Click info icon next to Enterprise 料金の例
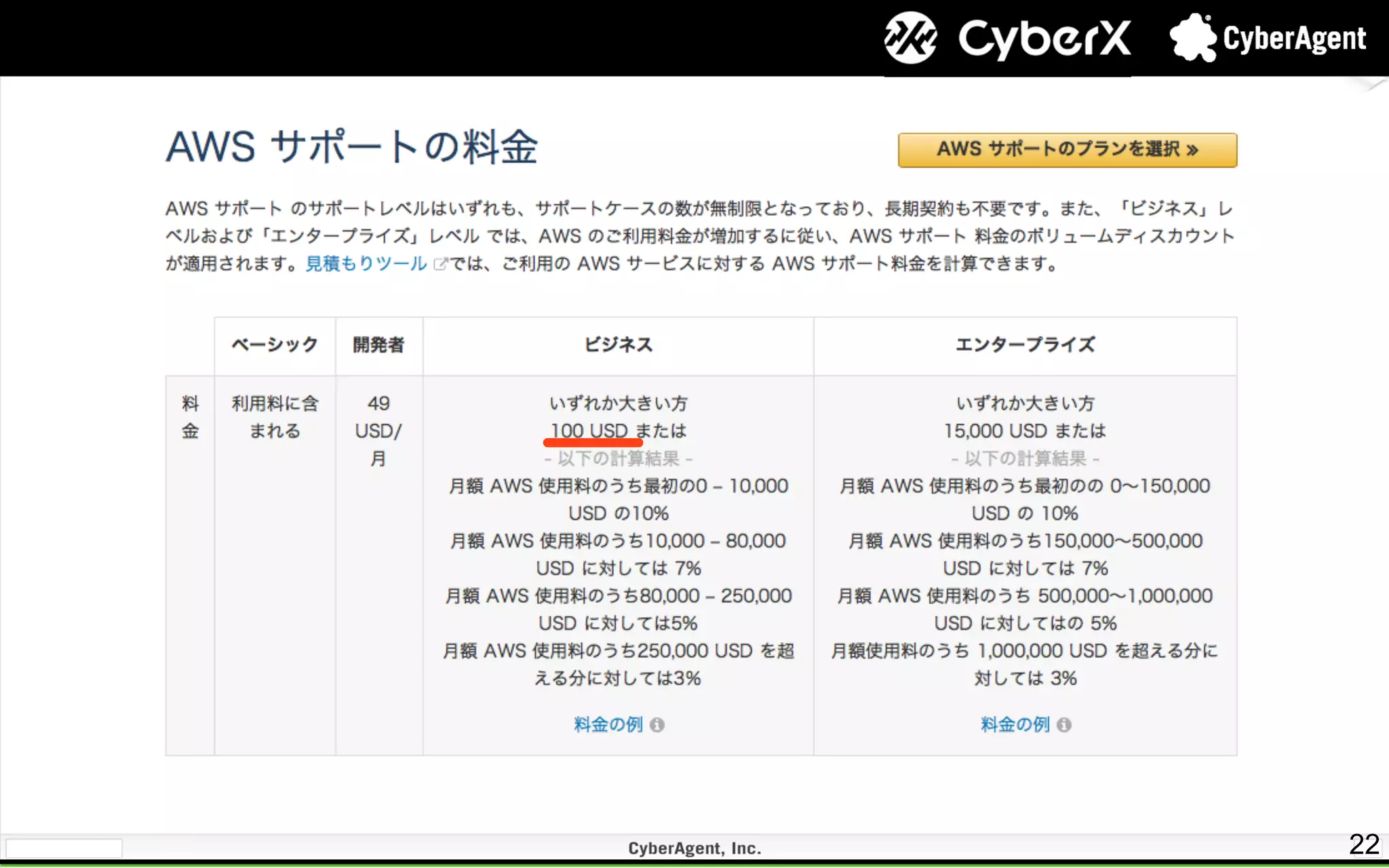This screenshot has height=868, width=1389. [1063, 725]
